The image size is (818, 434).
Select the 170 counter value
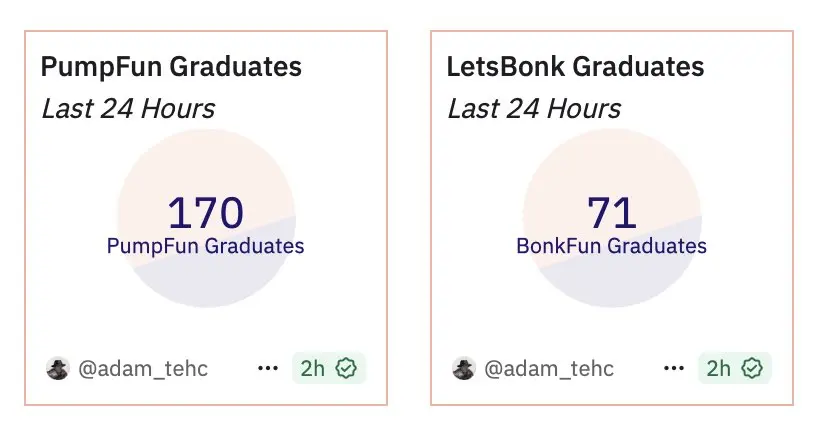click(206, 213)
